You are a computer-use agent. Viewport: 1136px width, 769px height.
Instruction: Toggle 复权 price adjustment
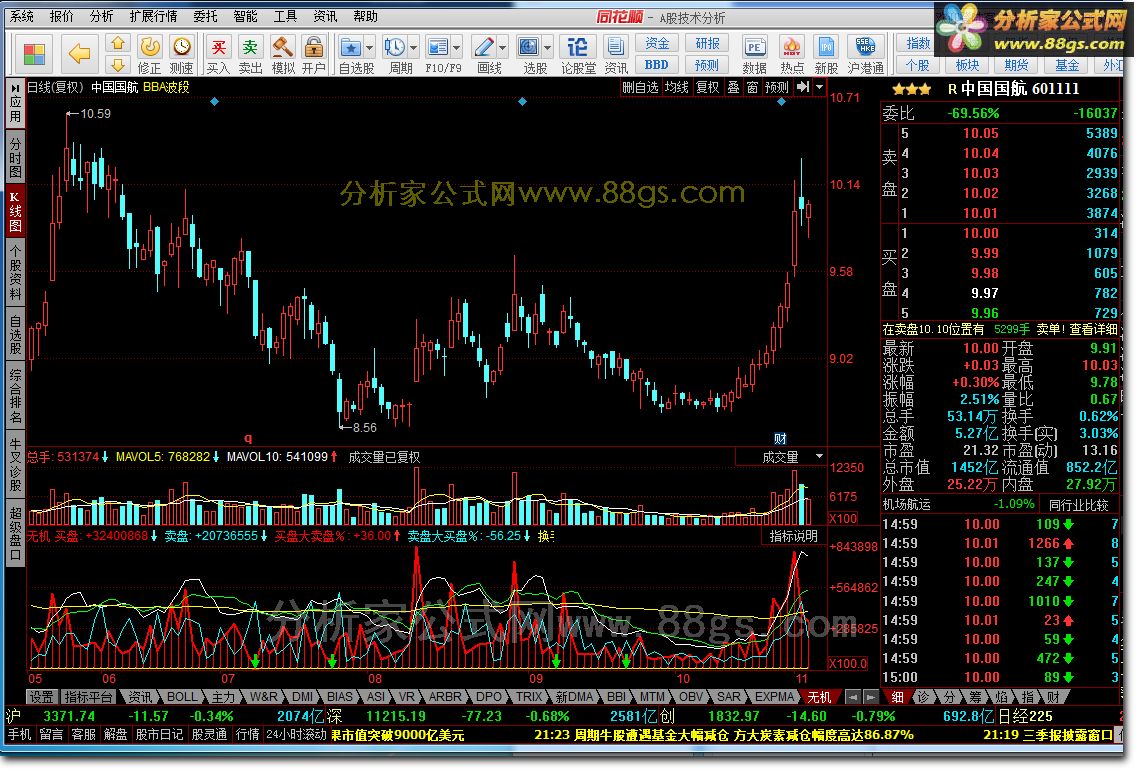tap(708, 88)
